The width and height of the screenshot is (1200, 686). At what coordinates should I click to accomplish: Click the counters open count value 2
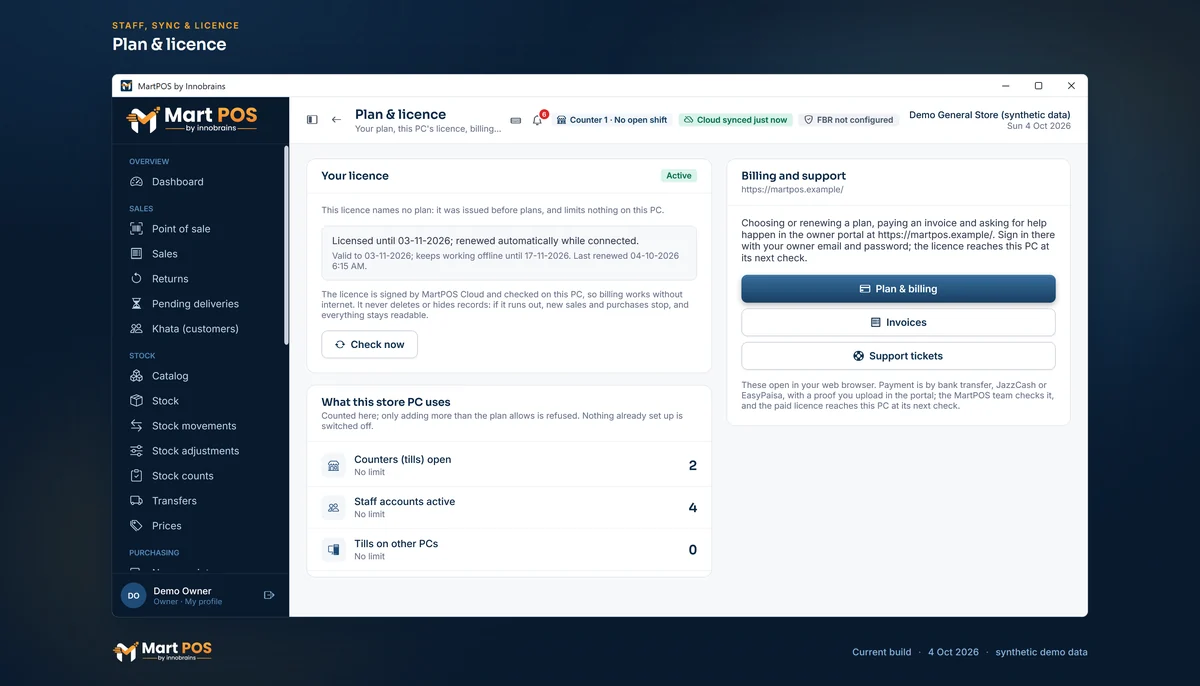[693, 466]
